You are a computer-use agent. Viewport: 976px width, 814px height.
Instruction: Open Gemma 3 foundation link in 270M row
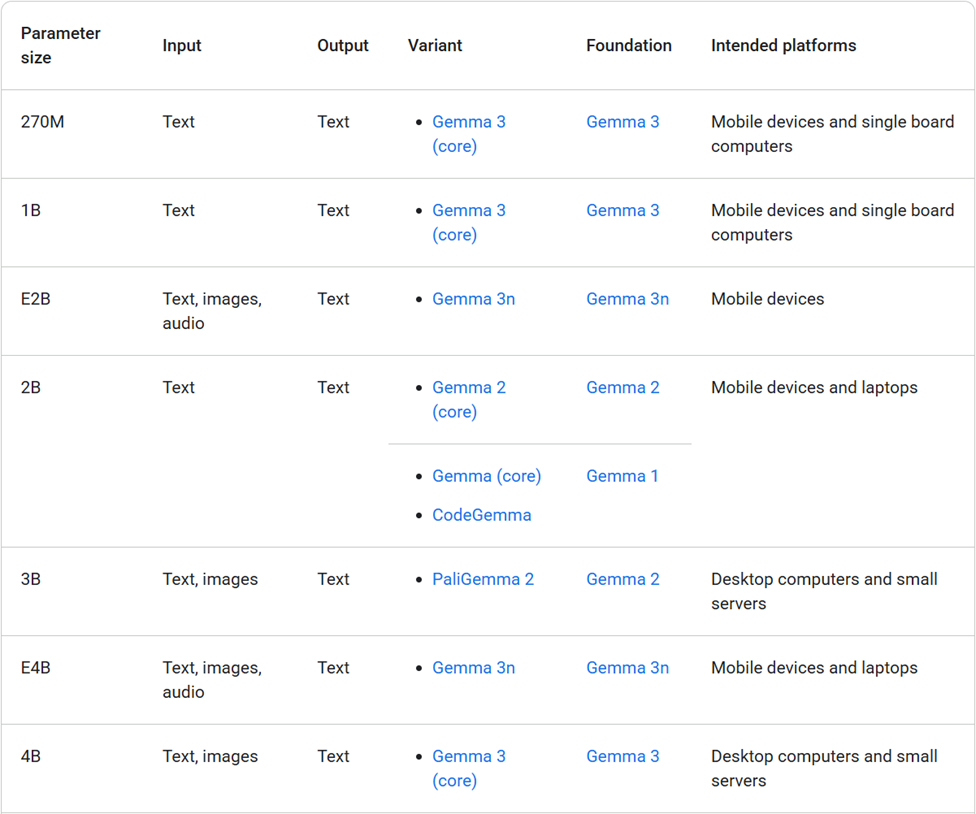[622, 122]
